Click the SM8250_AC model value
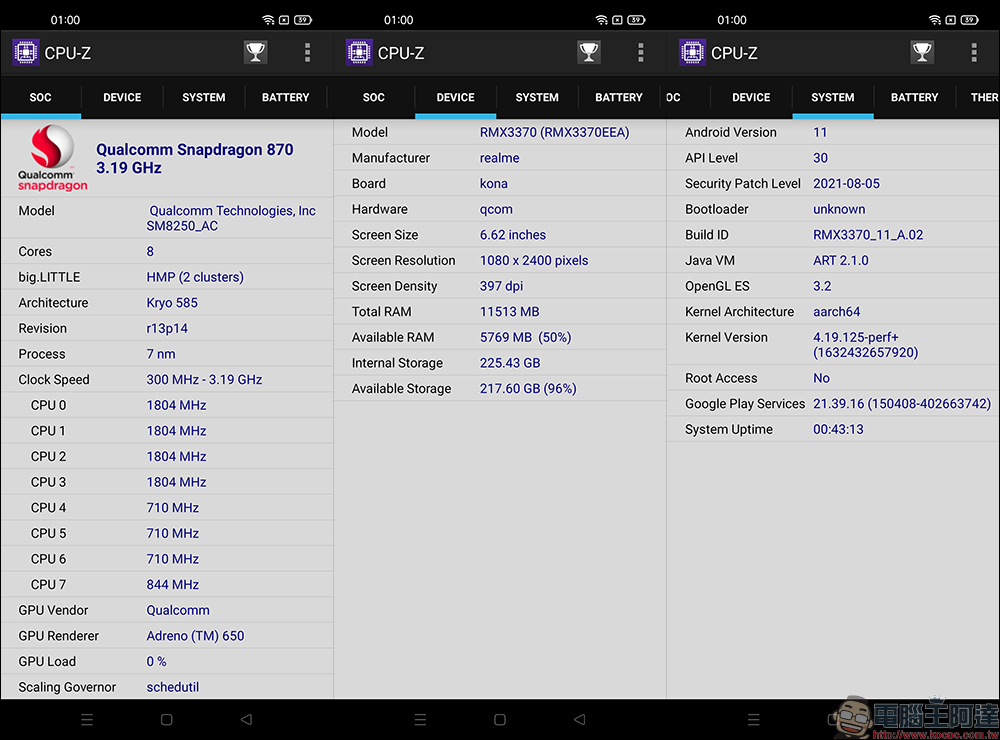Image resolution: width=1000 pixels, height=740 pixels. (182, 226)
